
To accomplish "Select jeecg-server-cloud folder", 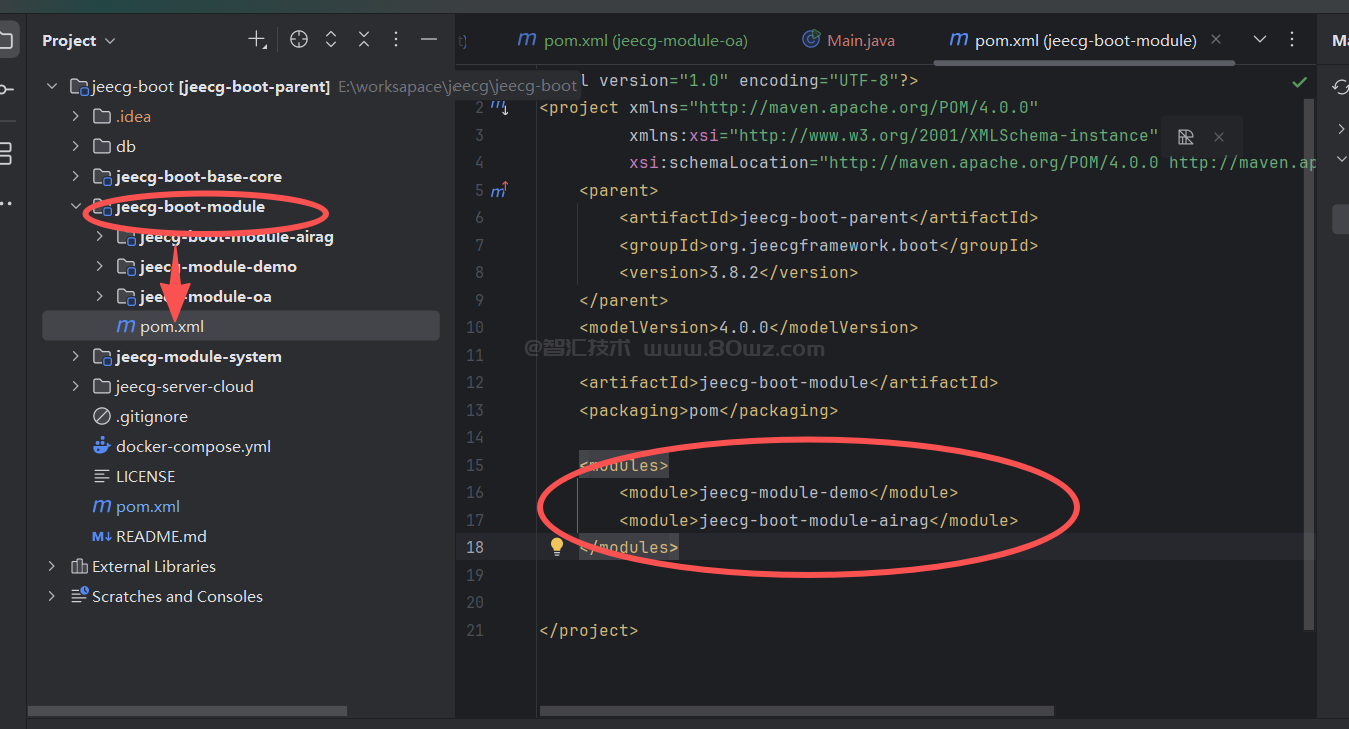I will 184,387.
